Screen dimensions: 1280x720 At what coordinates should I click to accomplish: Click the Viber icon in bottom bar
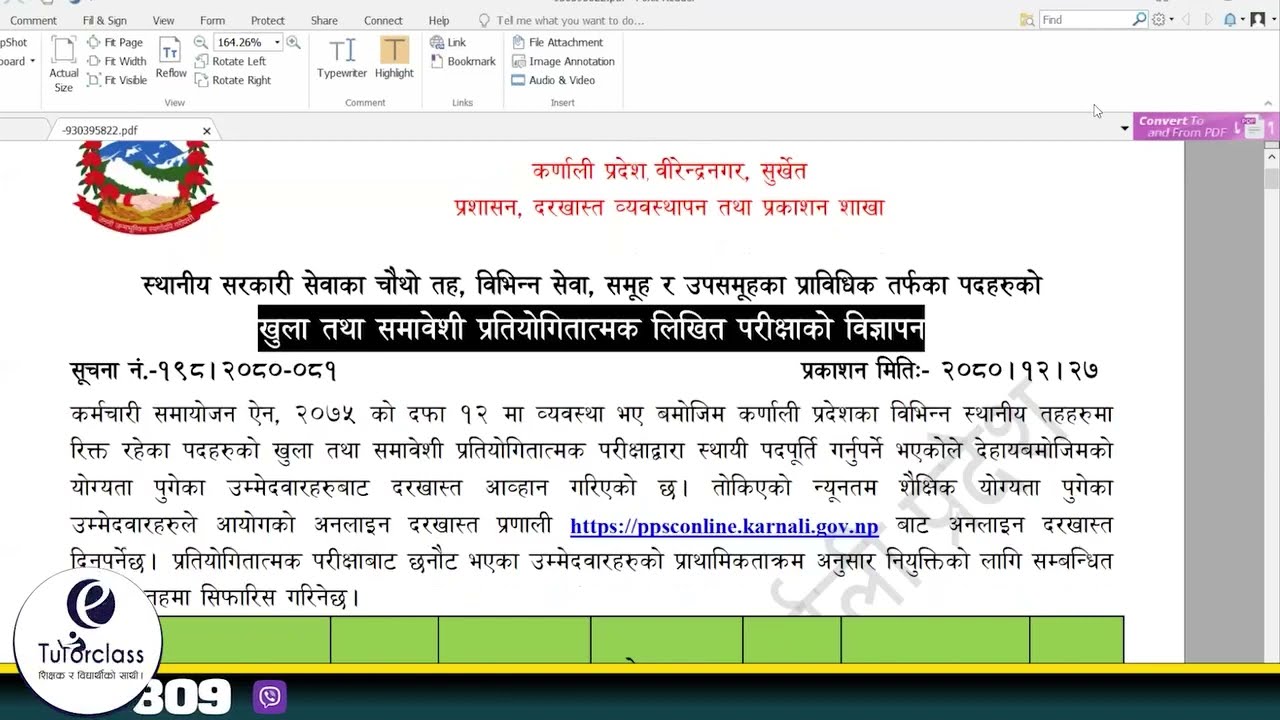(270, 696)
